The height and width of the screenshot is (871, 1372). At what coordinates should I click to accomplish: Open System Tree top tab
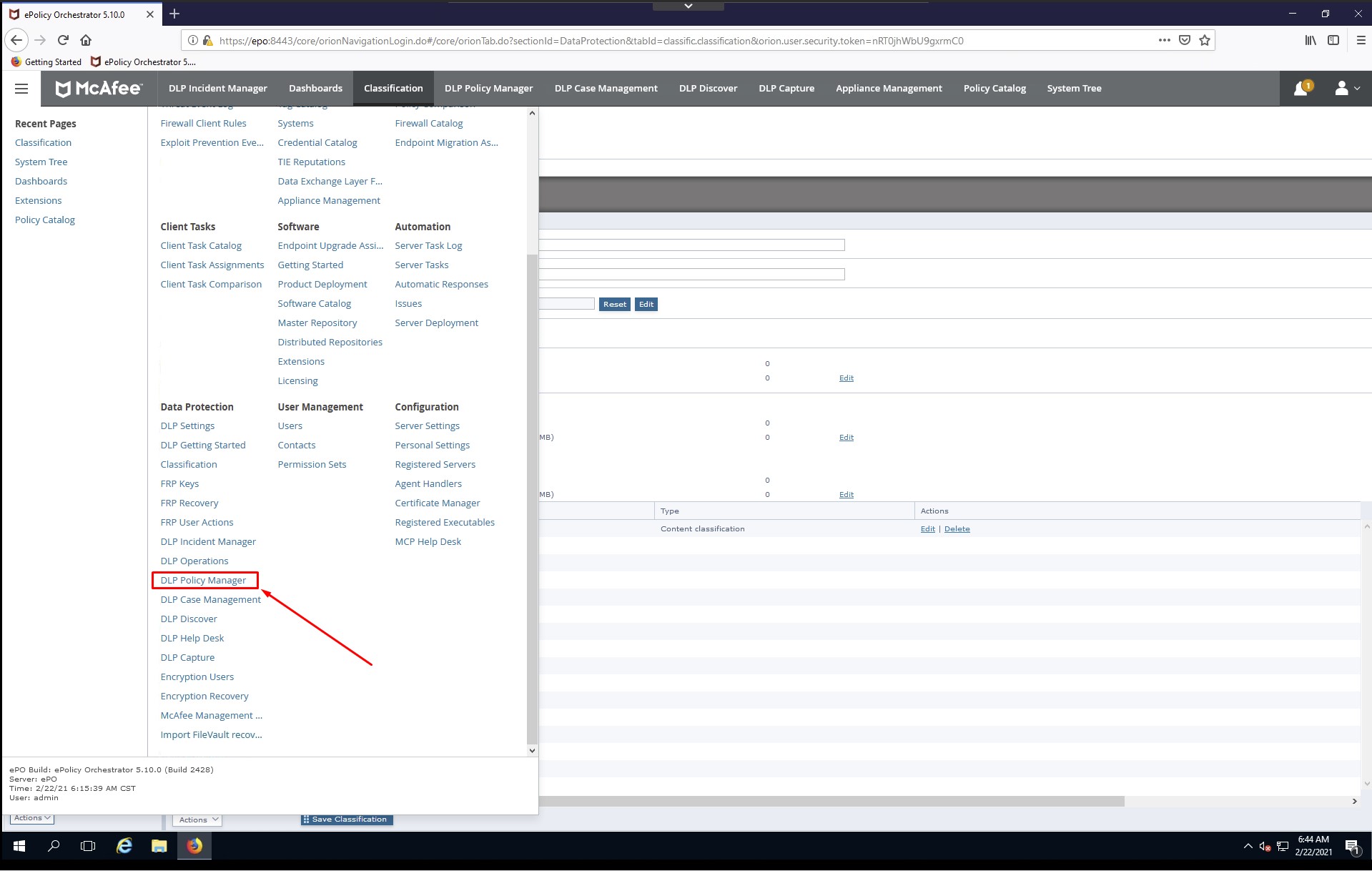point(1074,89)
